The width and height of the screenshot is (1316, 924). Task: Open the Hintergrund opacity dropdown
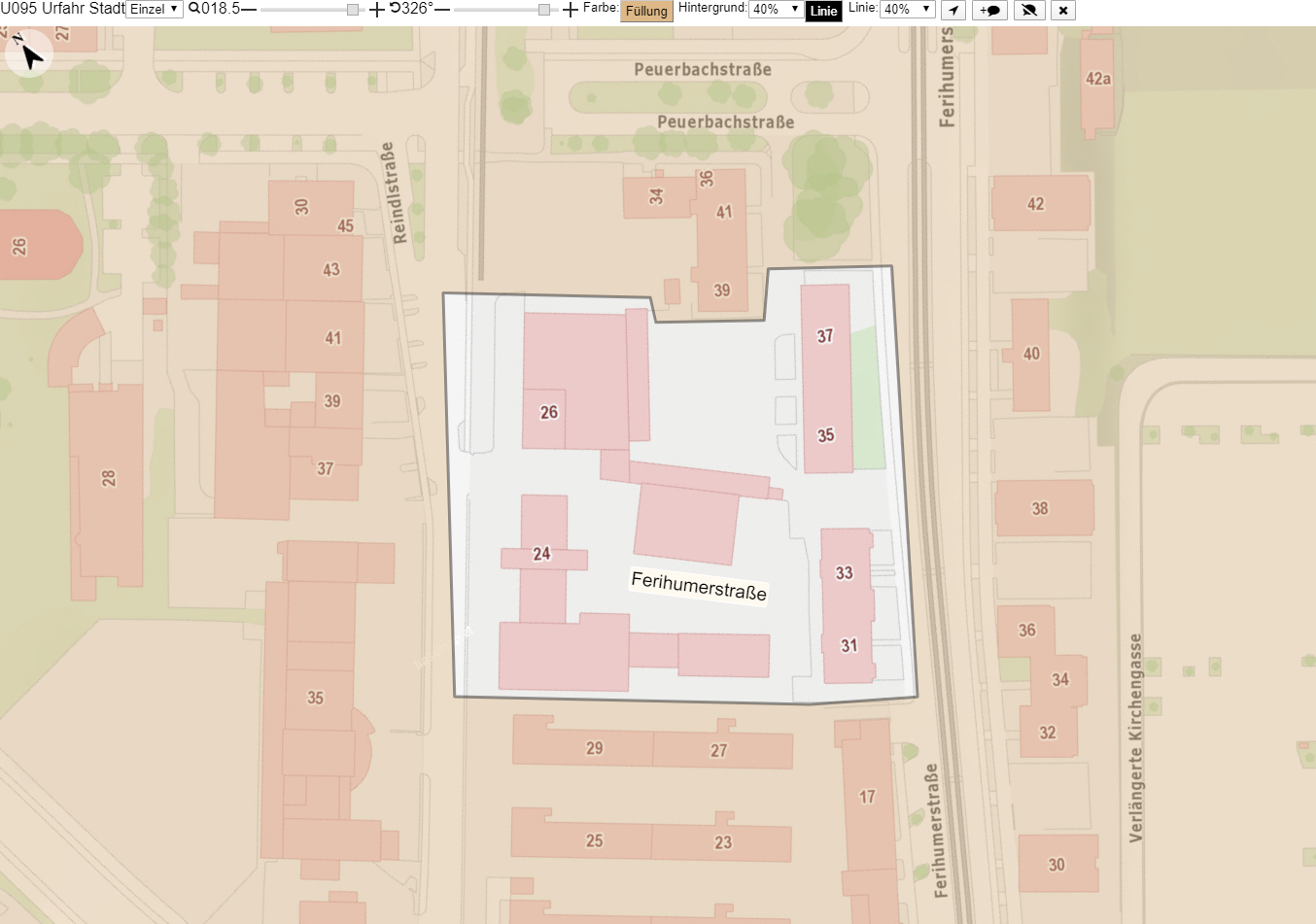tap(776, 9)
